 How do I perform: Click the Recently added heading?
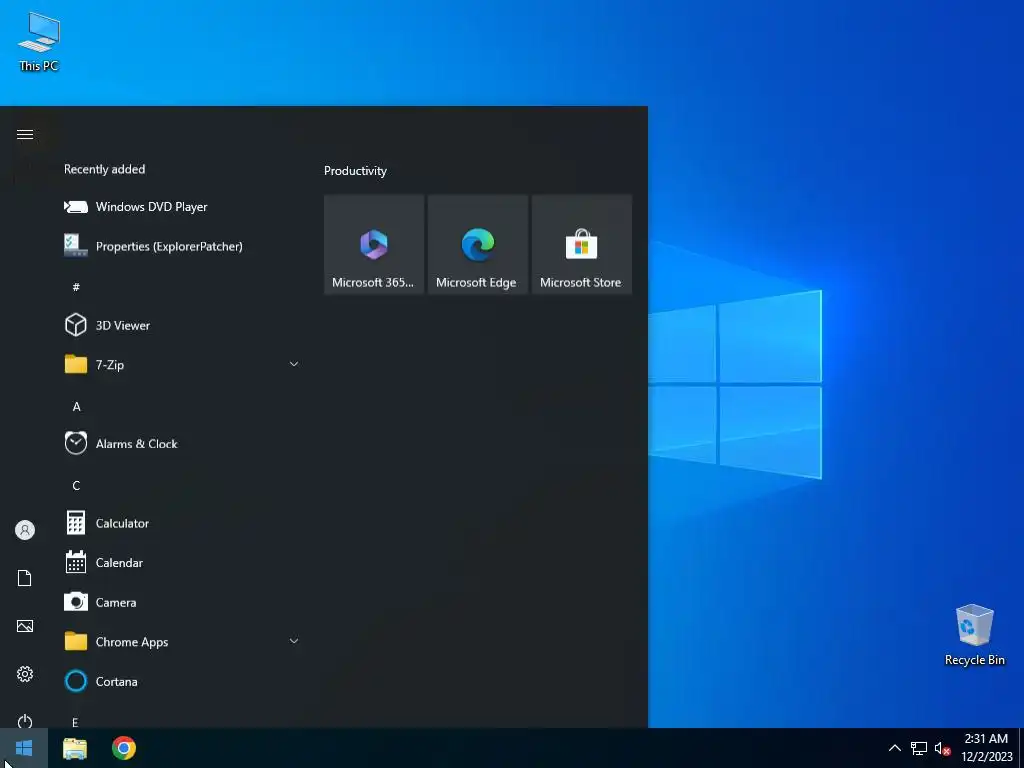[x=104, y=169]
